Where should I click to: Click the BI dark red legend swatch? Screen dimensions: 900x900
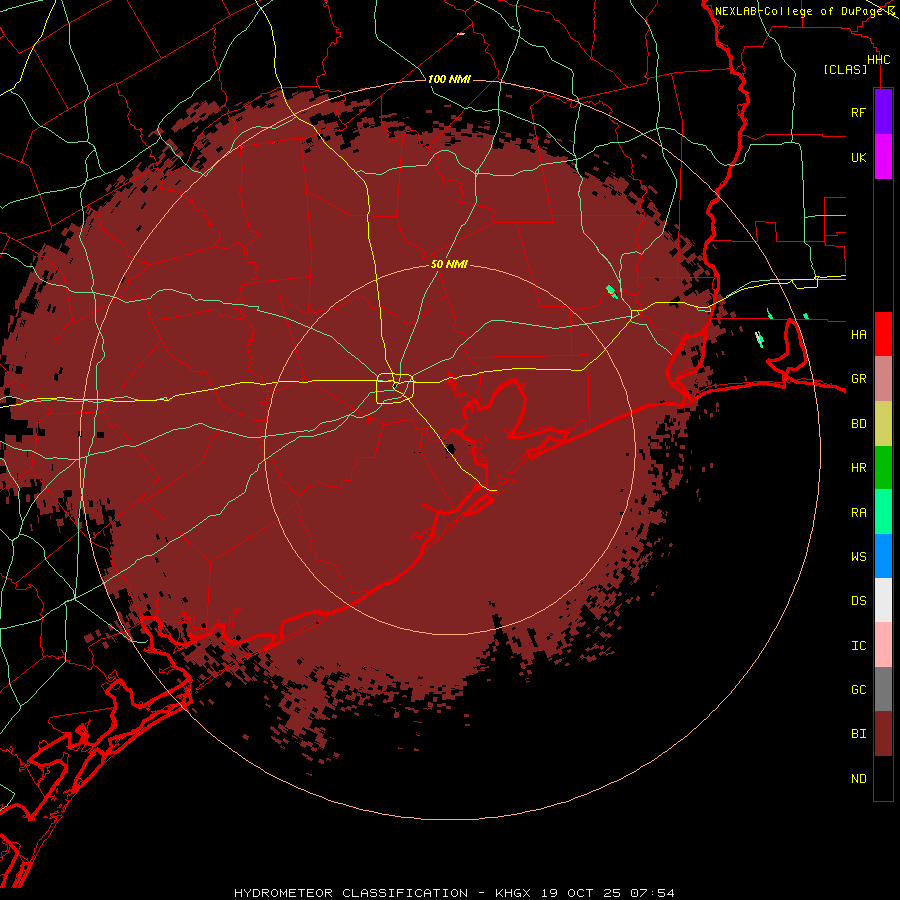point(883,734)
